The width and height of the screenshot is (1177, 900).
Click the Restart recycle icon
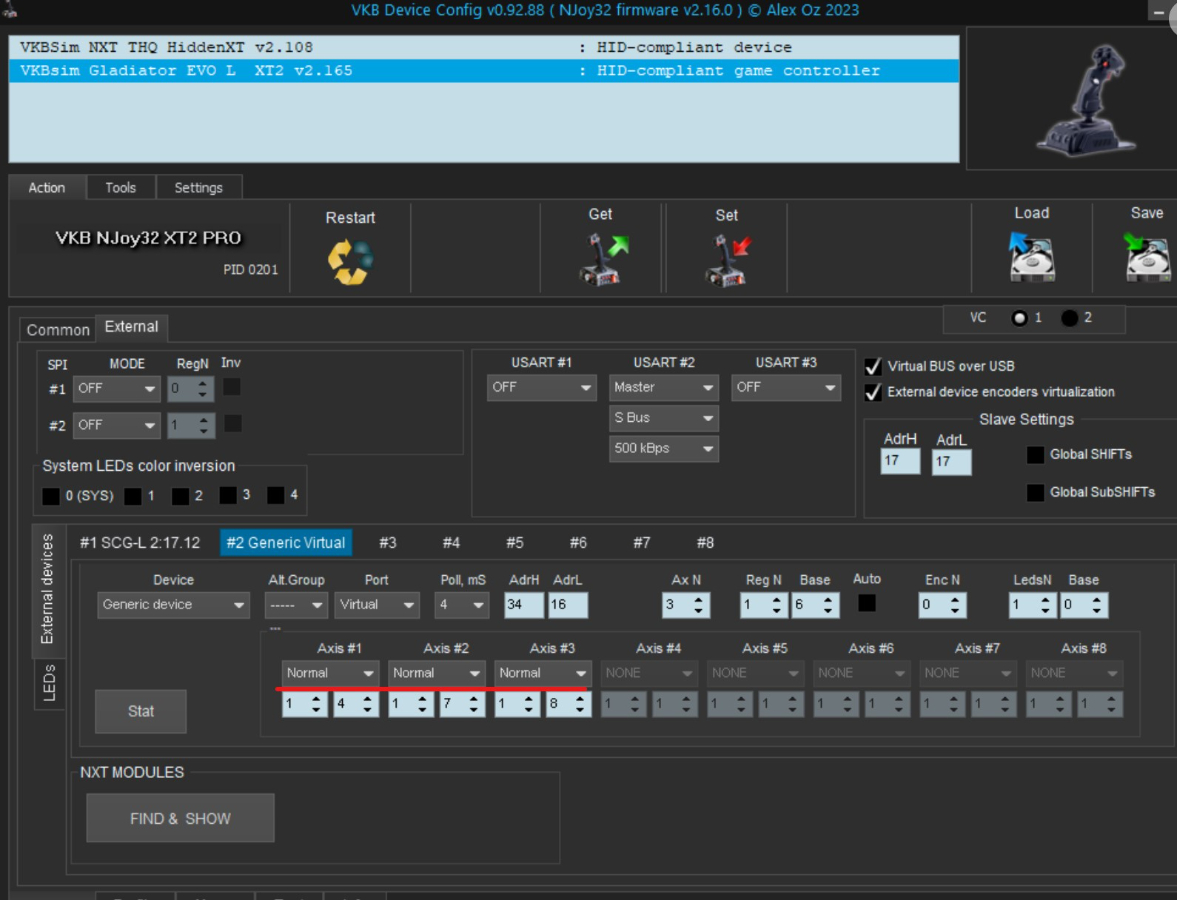click(350, 261)
